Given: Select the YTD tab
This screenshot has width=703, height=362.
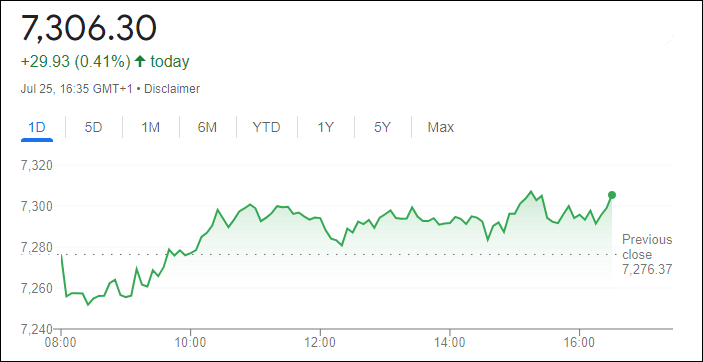Looking at the screenshot, I should pyautogui.click(x=266, y=127).
